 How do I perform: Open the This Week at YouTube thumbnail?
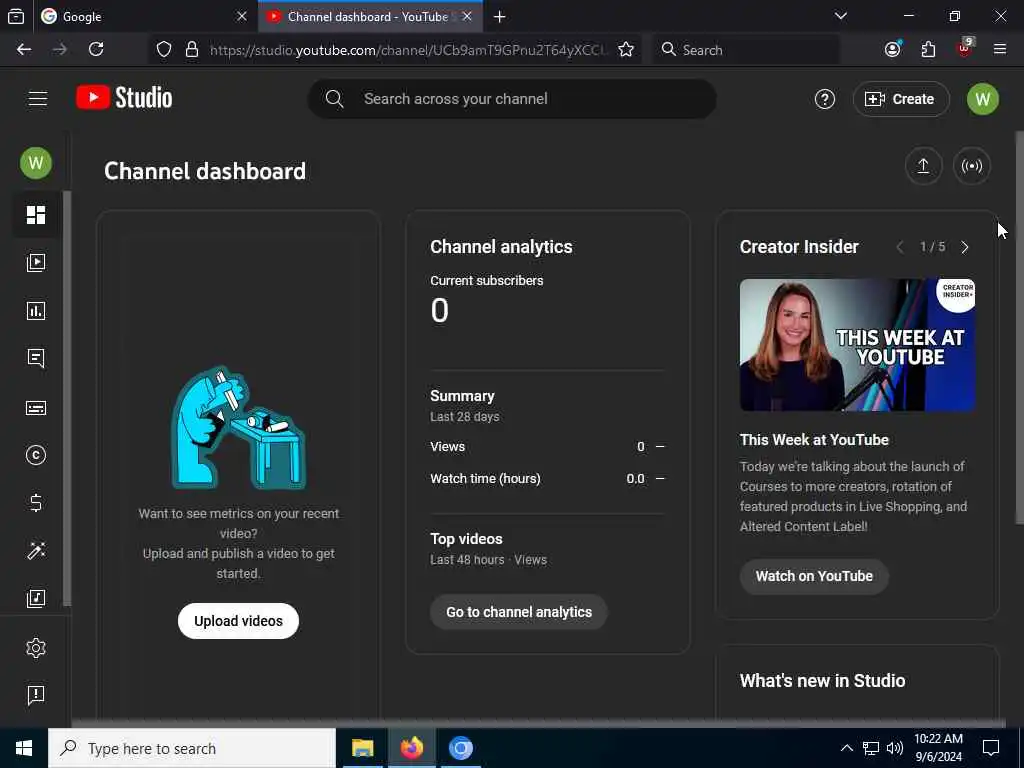[x=857, y=345]
